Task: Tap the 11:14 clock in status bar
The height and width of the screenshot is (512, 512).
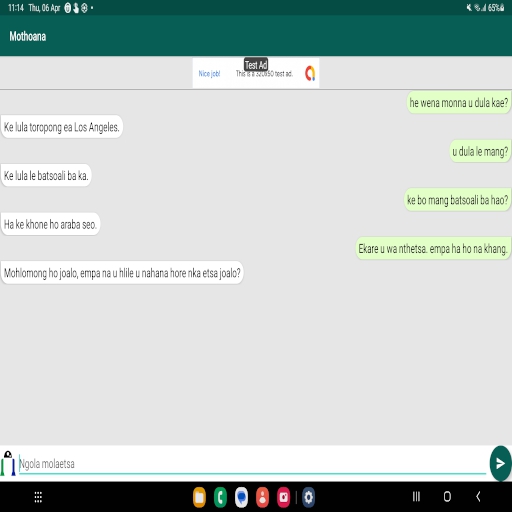Action: pyautogui.click(x=16, y=8)
